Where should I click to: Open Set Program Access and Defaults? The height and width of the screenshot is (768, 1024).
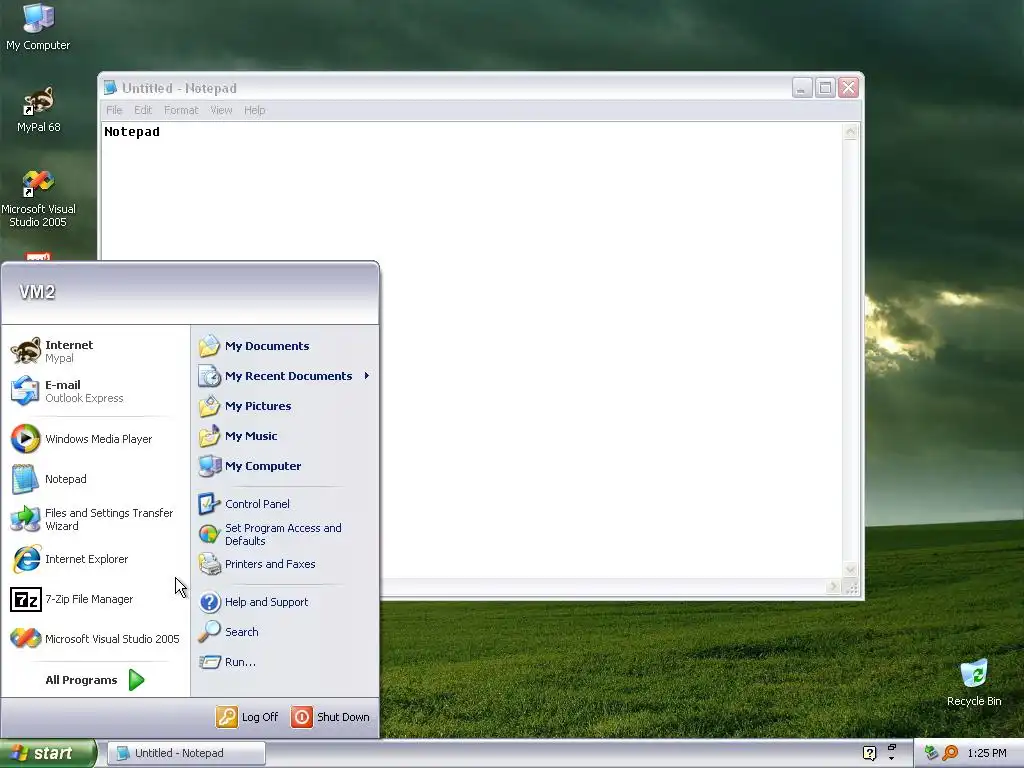point(284,534)
